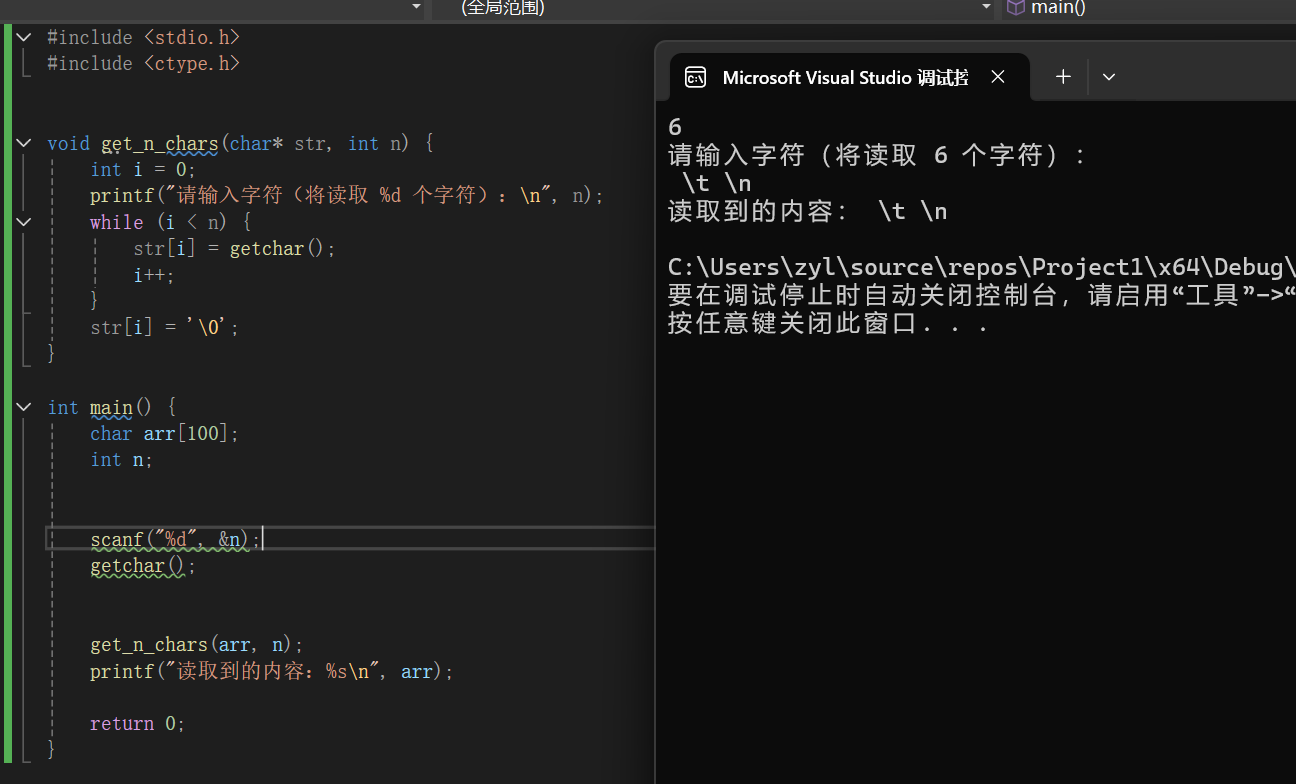Open terminal profiles dropdown chevron

[1108, 77]
